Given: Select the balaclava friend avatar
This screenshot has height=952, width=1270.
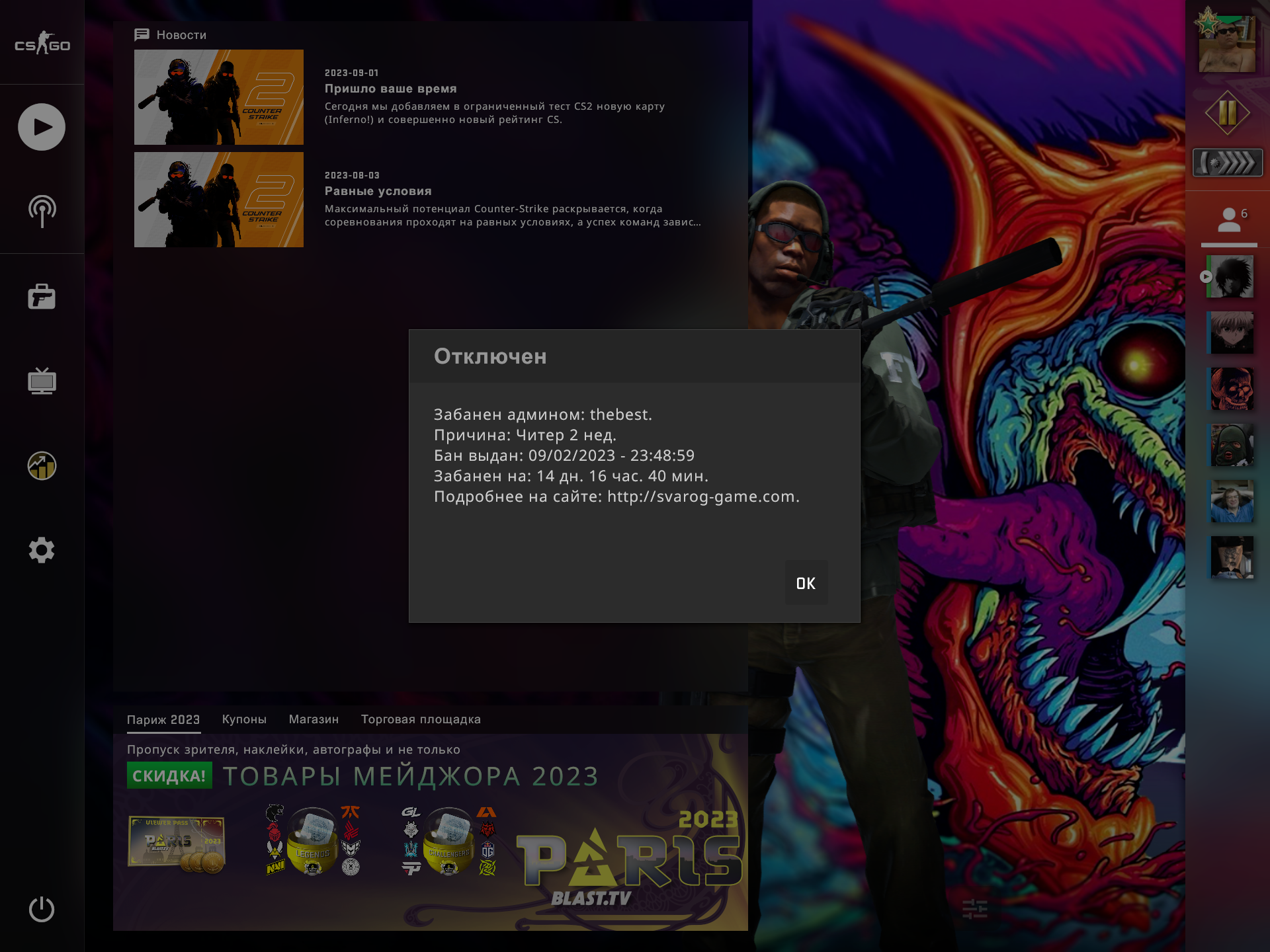Looking at the screenshot, I should tap(1230, 446).
